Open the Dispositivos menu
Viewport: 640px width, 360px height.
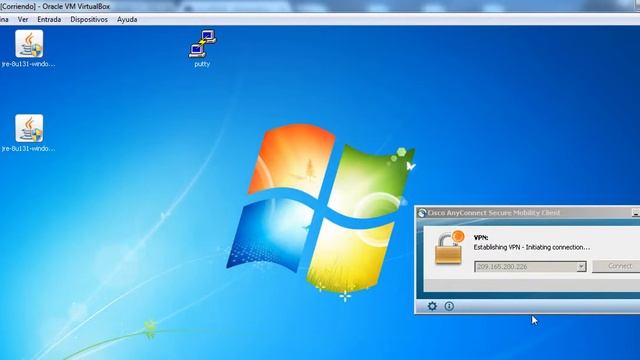click(89, 19)
